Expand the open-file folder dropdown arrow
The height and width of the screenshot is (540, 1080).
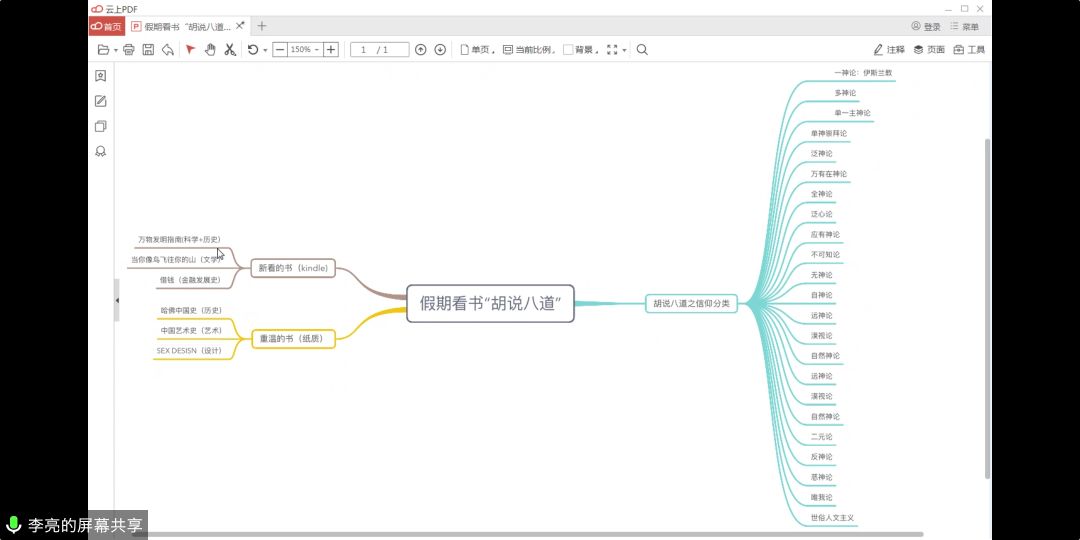point(116,50)
